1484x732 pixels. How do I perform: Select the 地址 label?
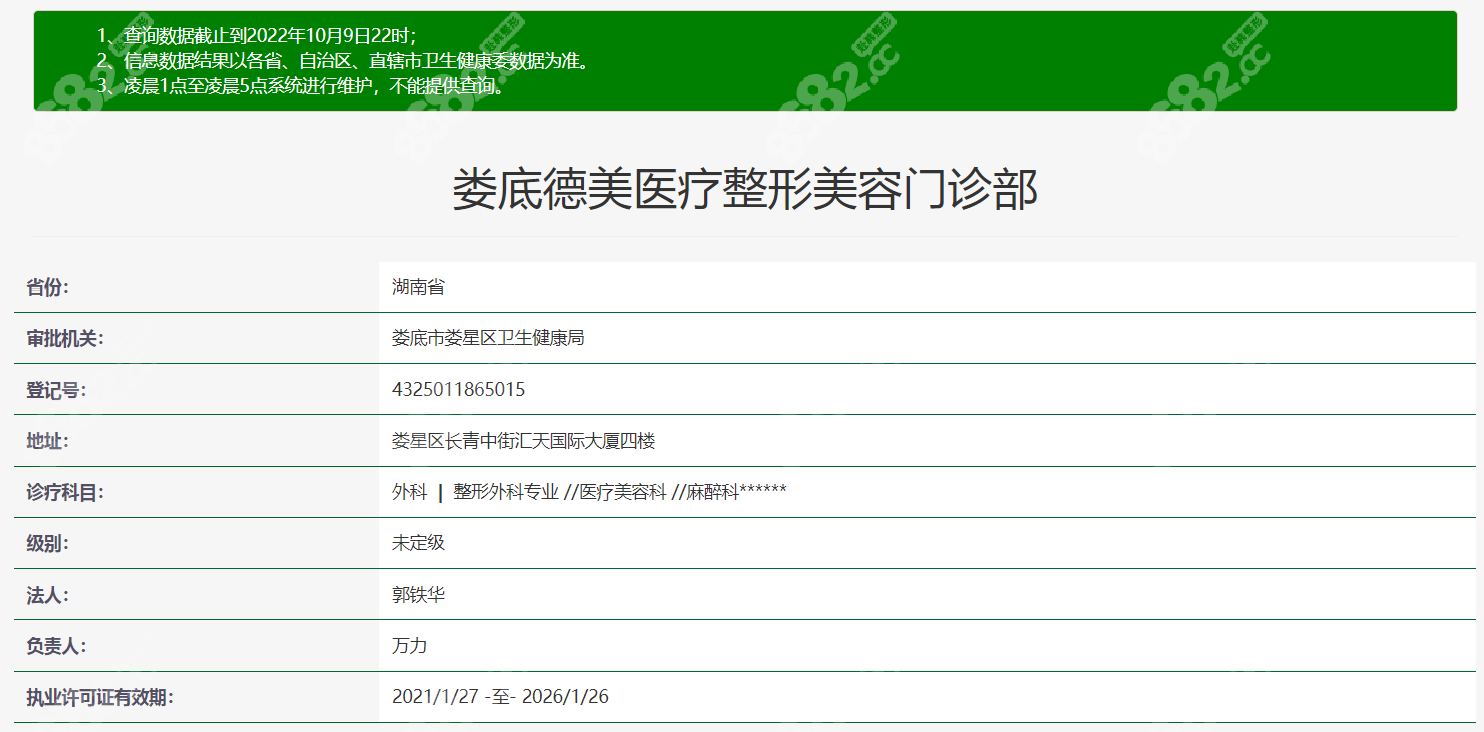[x=47, y=441]
